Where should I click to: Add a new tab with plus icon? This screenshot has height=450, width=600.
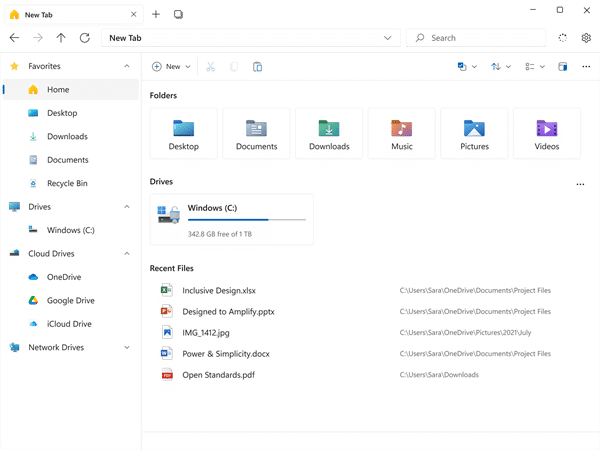pyautogui.click(x=156, y=14)
